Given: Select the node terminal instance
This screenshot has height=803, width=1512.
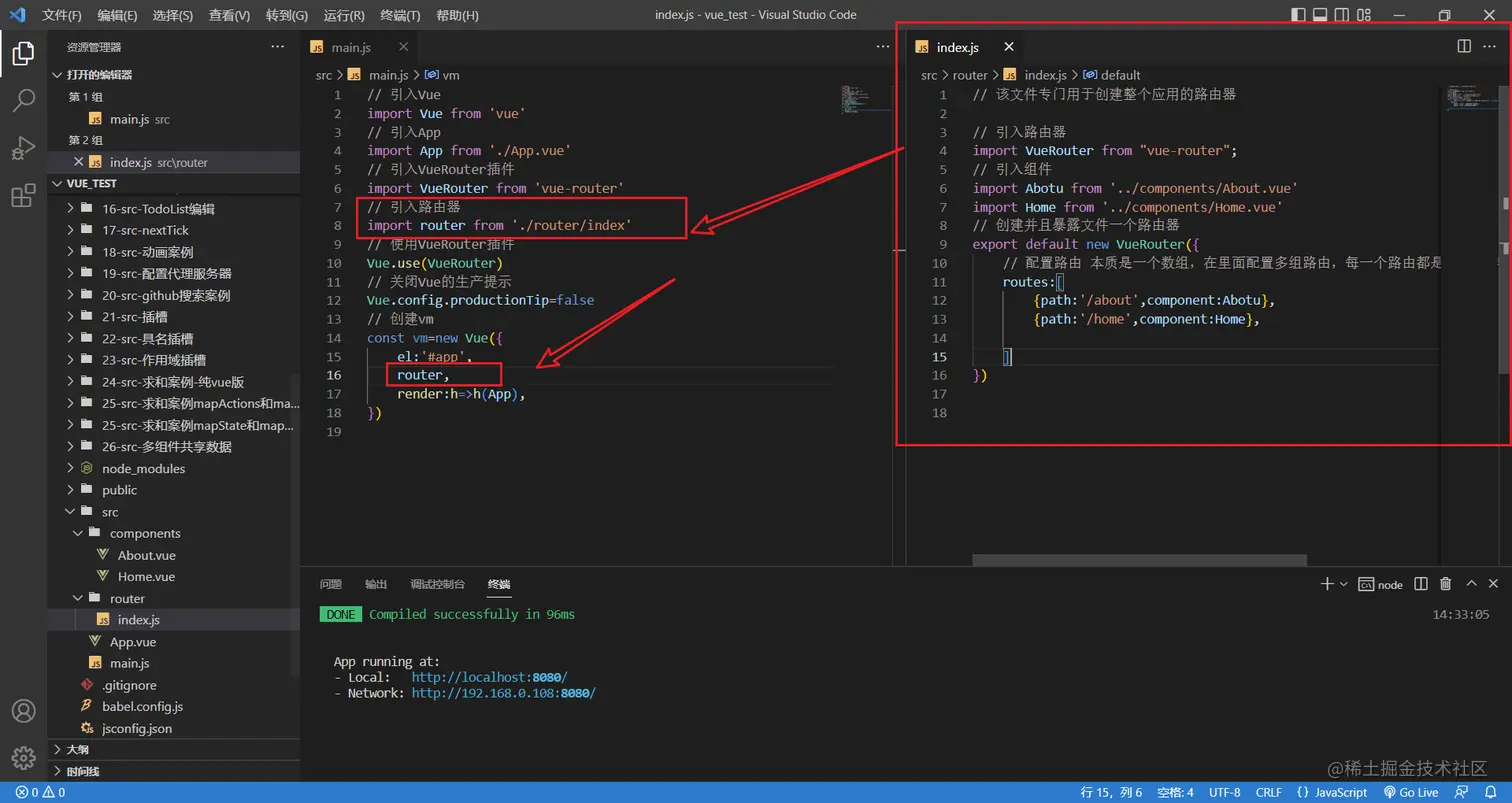Looking at the screenshot, I should (1381, 585).
